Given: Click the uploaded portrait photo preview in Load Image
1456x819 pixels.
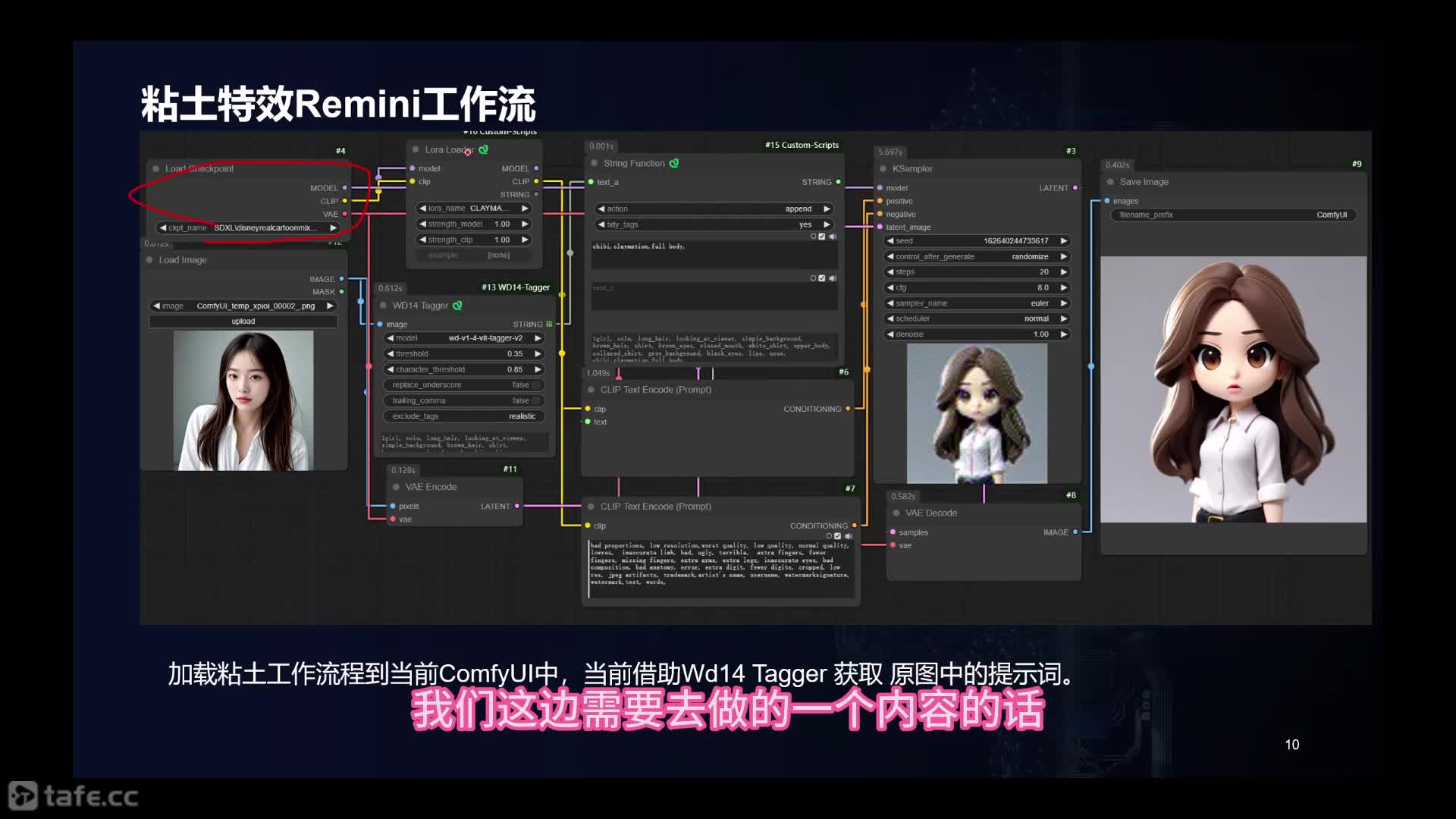Looking at the screenshot, I should click(243, 400).
